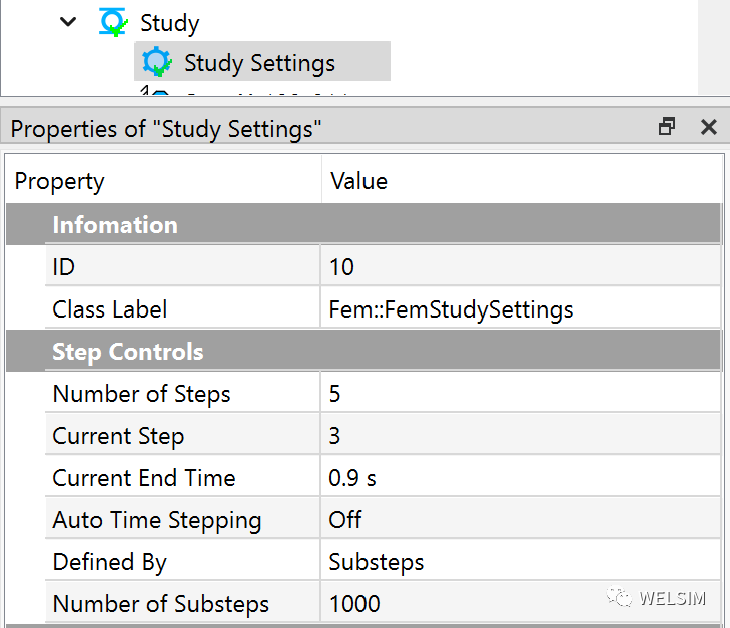730x628 pixels.
Task: Edit the Current End Time value 0.9 s
Action: pos(520,478)
